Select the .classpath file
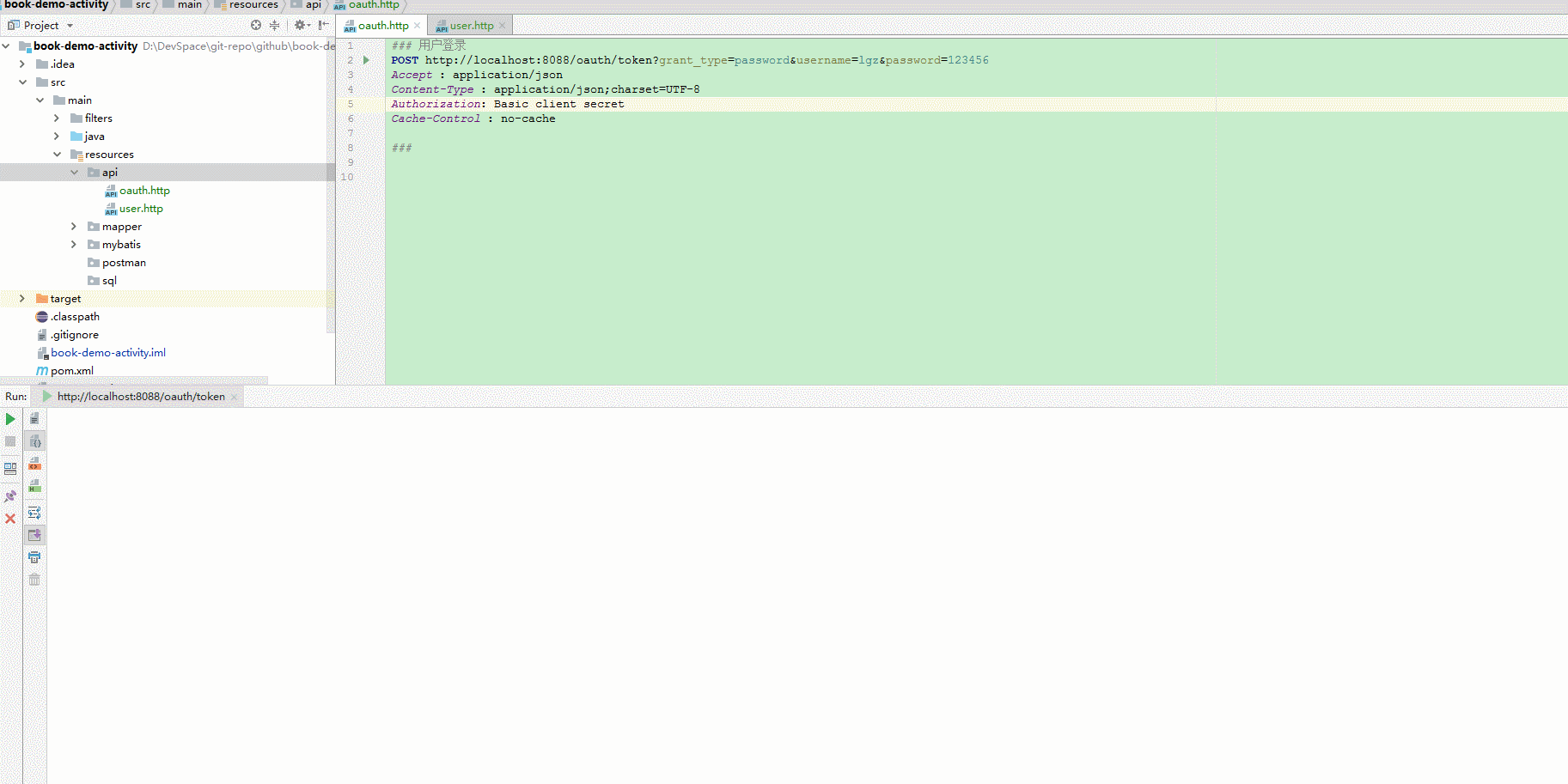The image size is (1568, 784). pos(68,317)
